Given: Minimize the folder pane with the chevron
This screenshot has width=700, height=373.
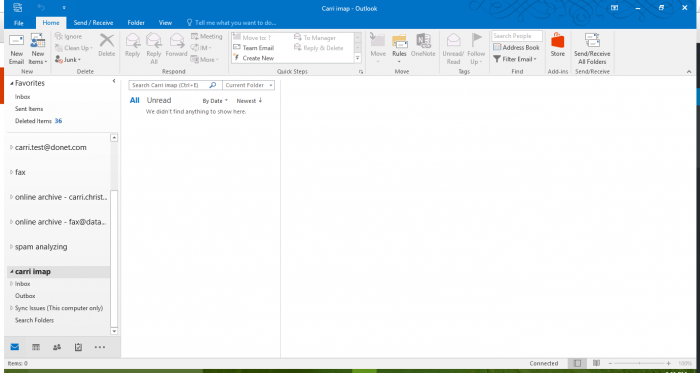Looking at the screenshot, I should tap(114, 81).
